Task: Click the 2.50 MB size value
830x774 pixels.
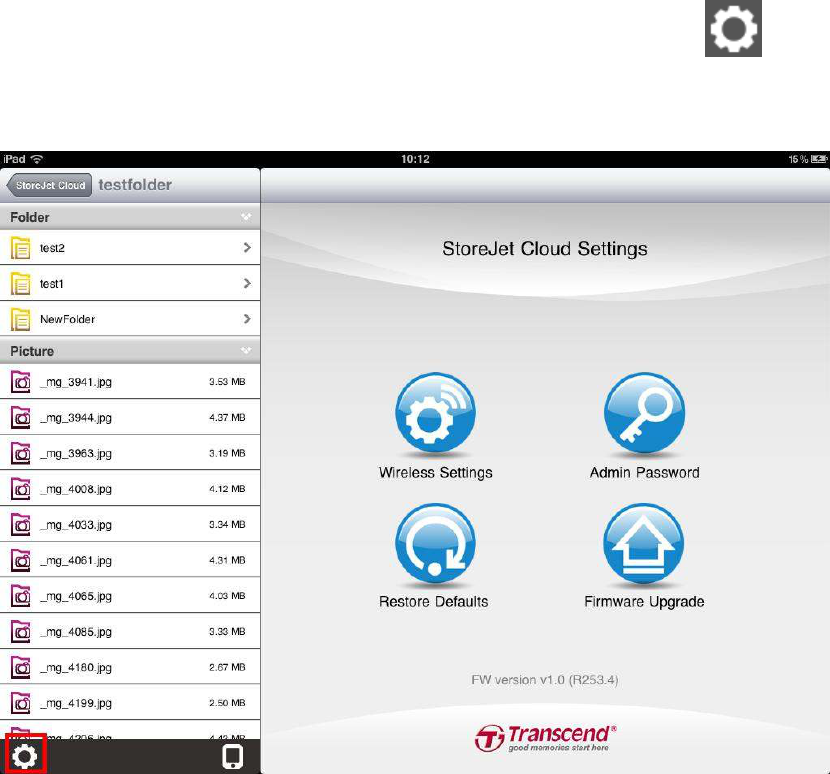Action: click(227, 703)
